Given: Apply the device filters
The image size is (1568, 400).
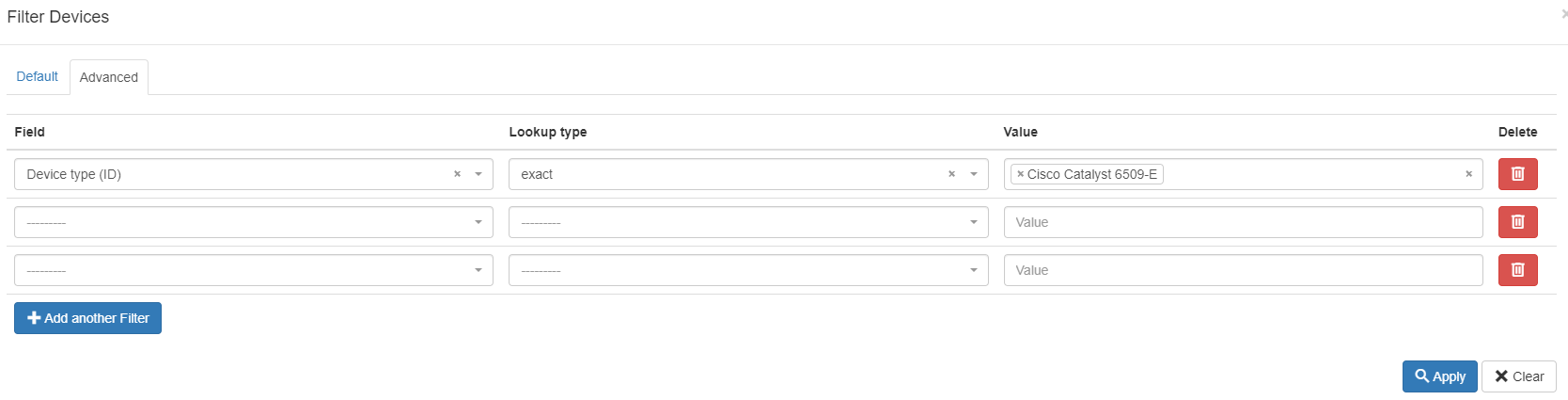Looking at the screenshot, I should coord(1439,376).
